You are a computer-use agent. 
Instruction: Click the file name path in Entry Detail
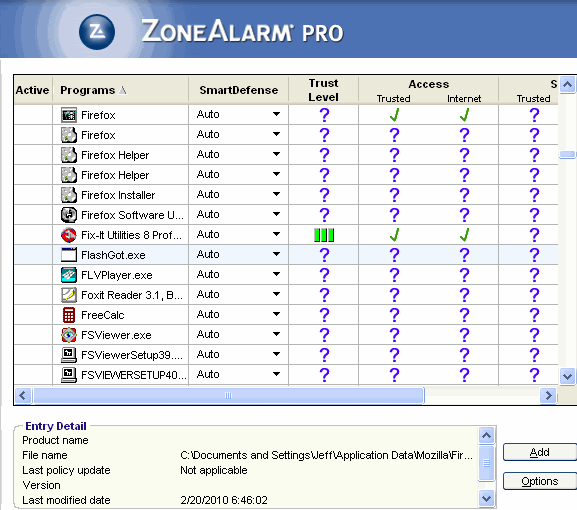click(x=326, y=456)
